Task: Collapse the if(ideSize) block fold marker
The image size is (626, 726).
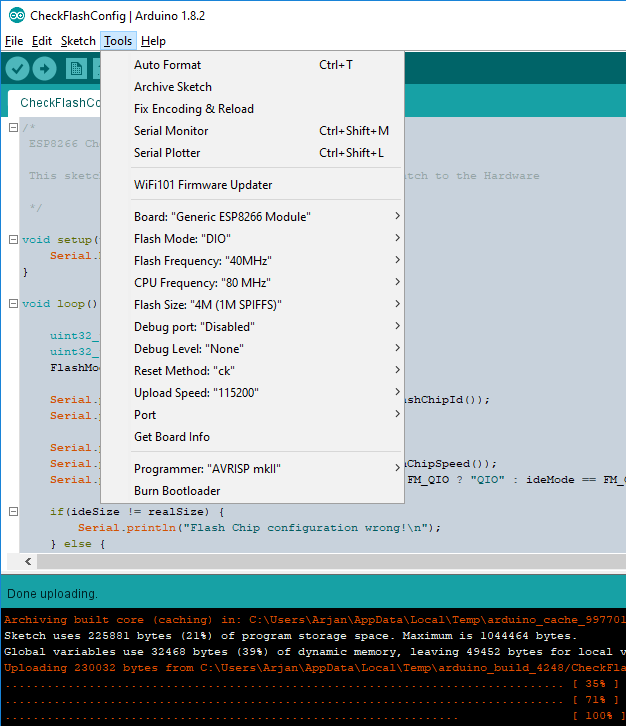Action: (x=14, y=512)
